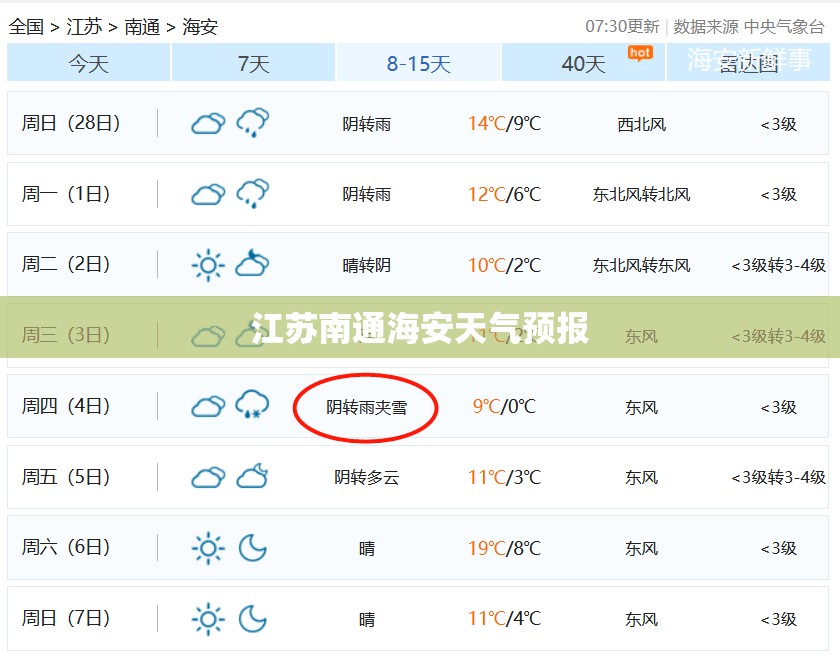Screen dimensions: 840x655
Task: Go to 全国 breadcrumb link
Action: pos(26,26)
